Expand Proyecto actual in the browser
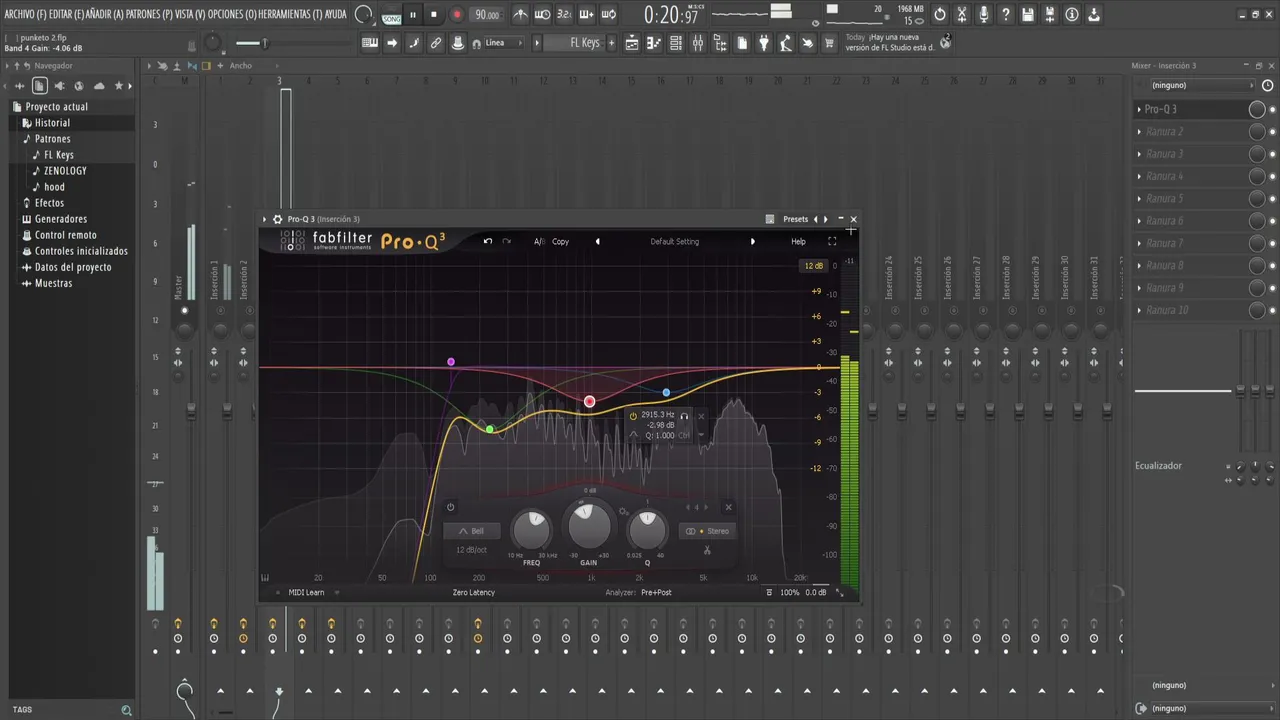The height and width of the screenshot is (720, 1280). [56, 107]
